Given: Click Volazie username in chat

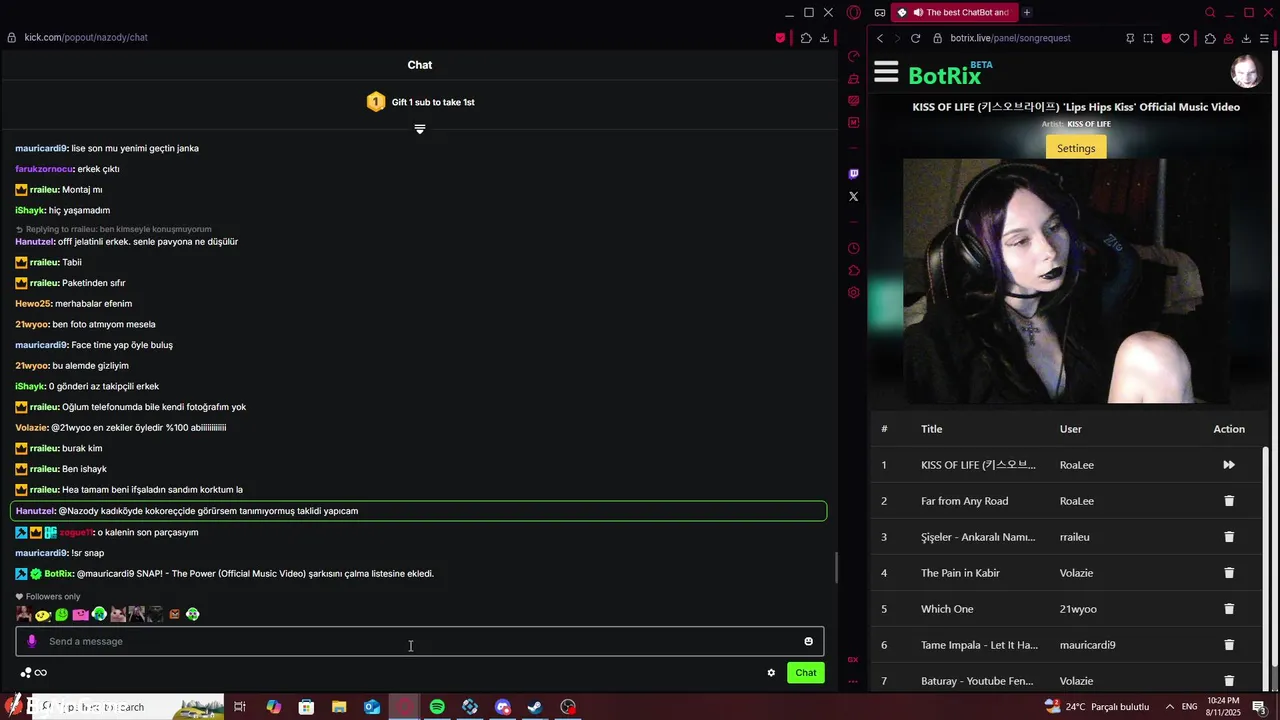Looking at the screenshot, I should point(31,428).
